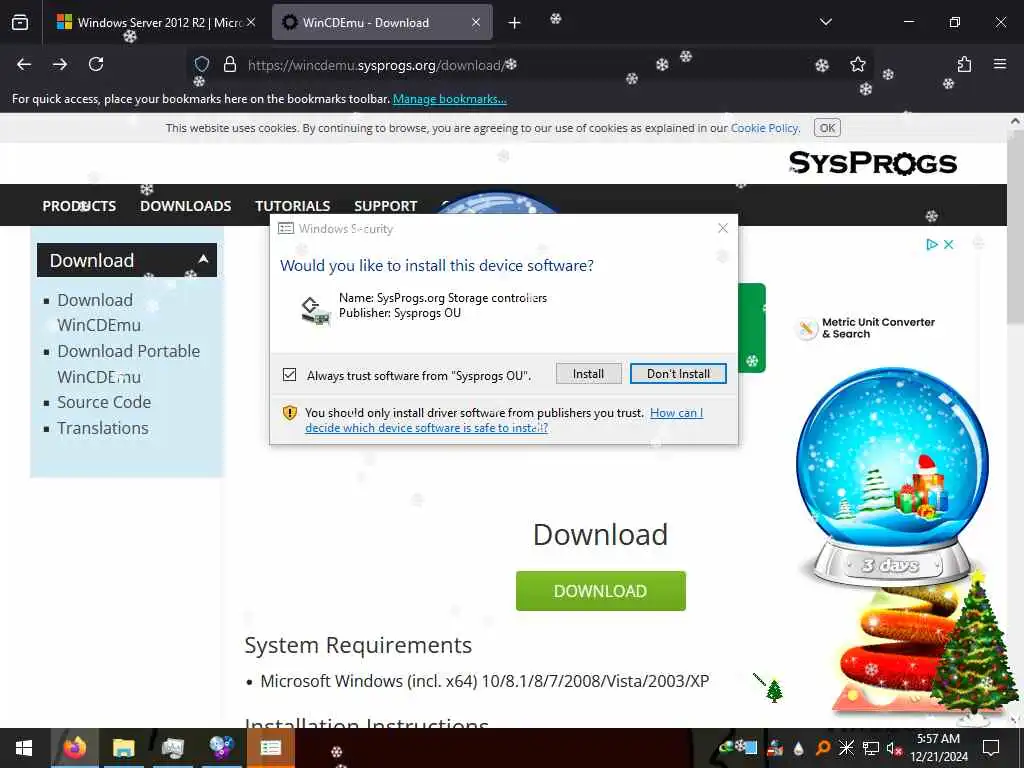This screenshot has width=1024, height=768.
Task: Click the device software icon in dialog
Action: click(x=315, y=310)
